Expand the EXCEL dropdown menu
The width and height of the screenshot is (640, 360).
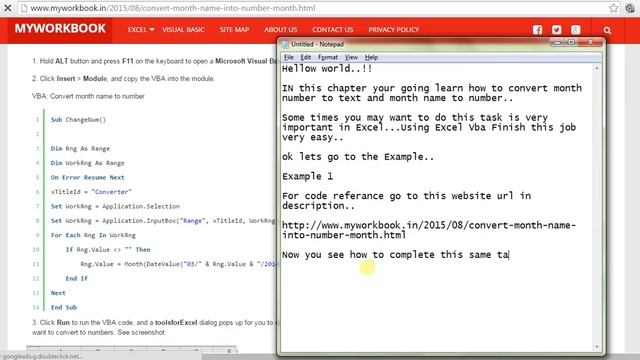click(x=141, y=30)
